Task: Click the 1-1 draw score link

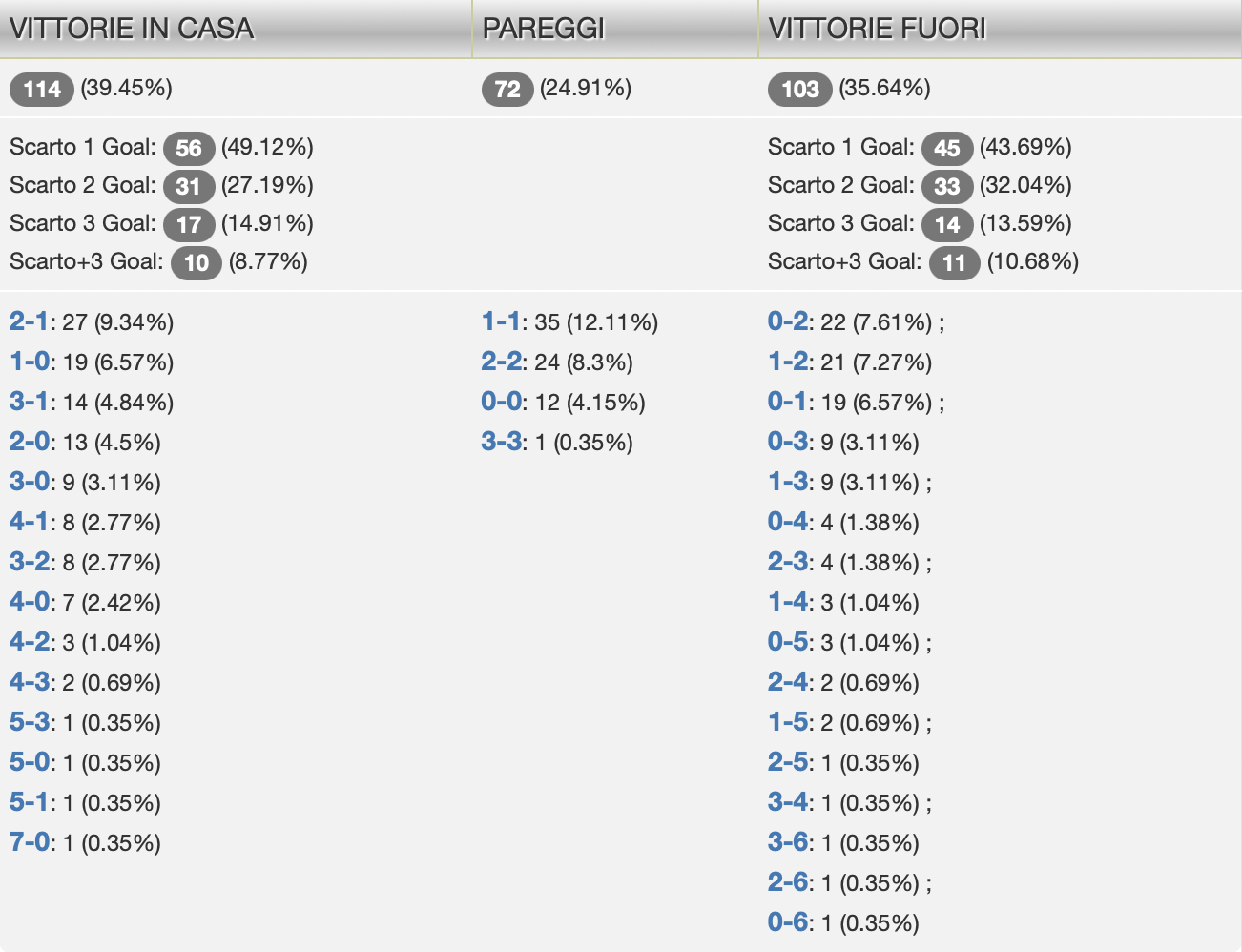Action: 501,321
